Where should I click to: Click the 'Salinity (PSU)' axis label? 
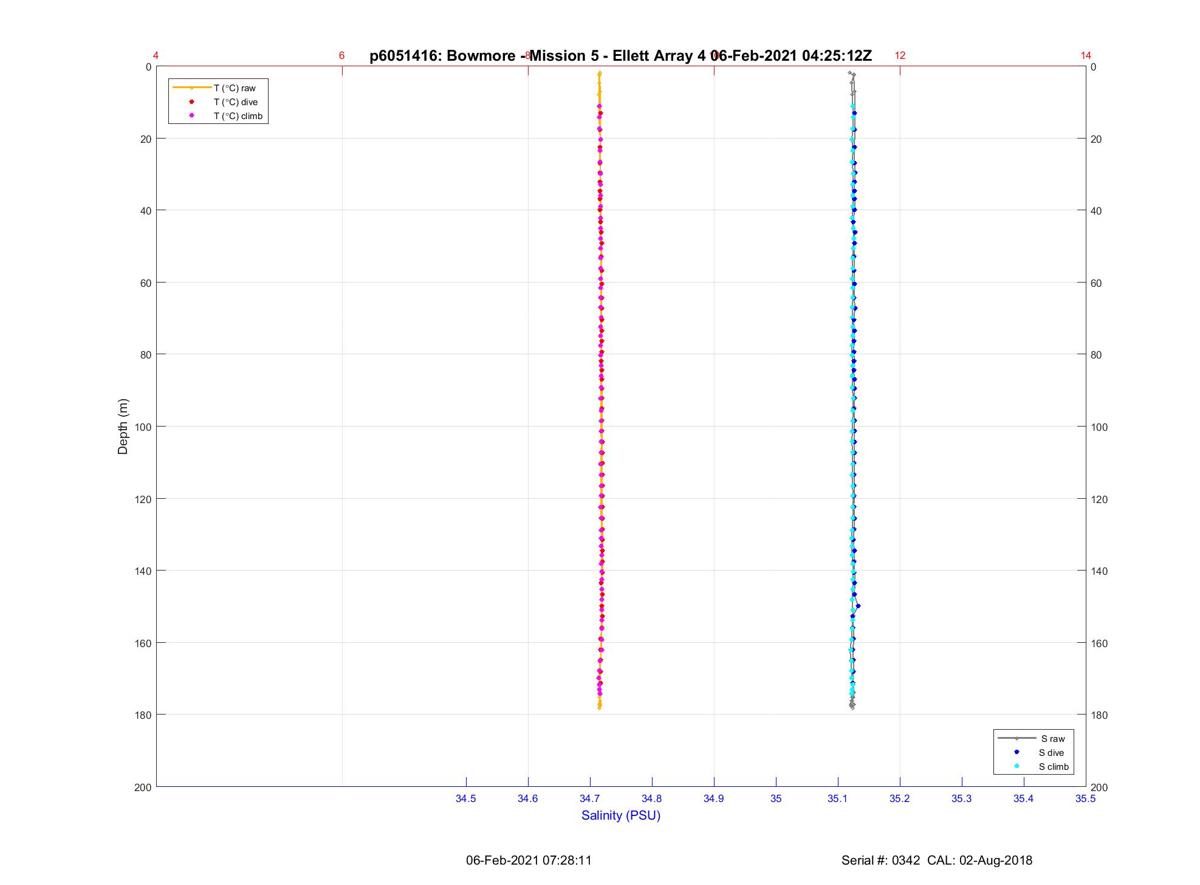tap(621, 815)
